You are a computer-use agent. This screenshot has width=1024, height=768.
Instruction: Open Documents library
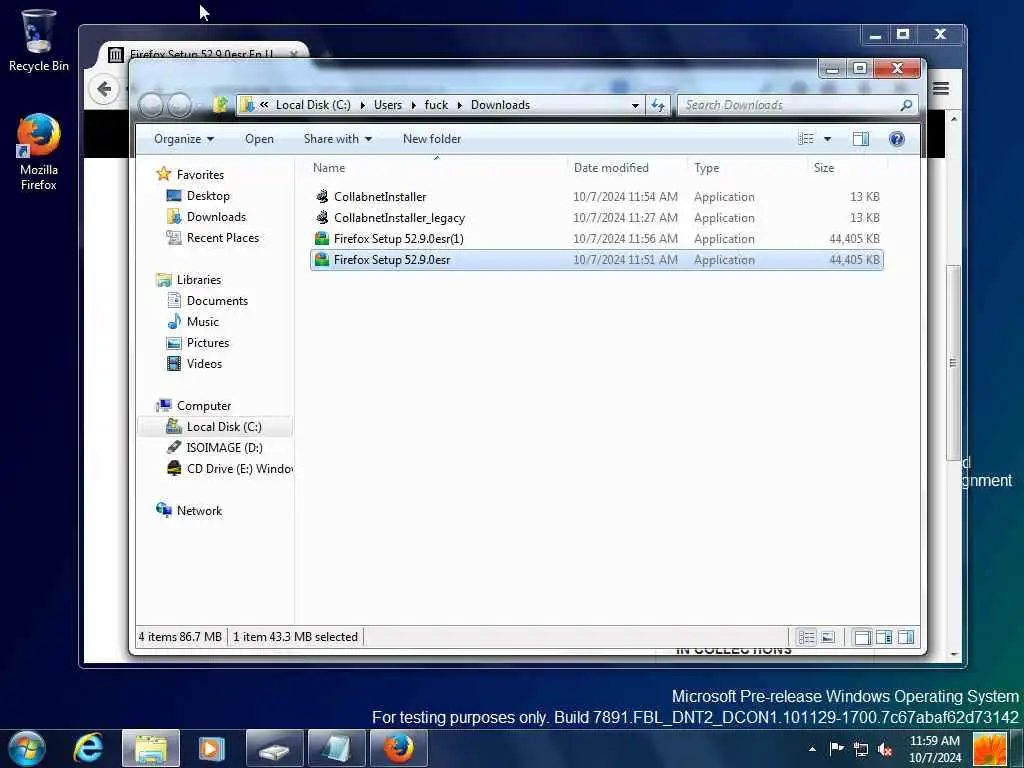coord(217,300)
